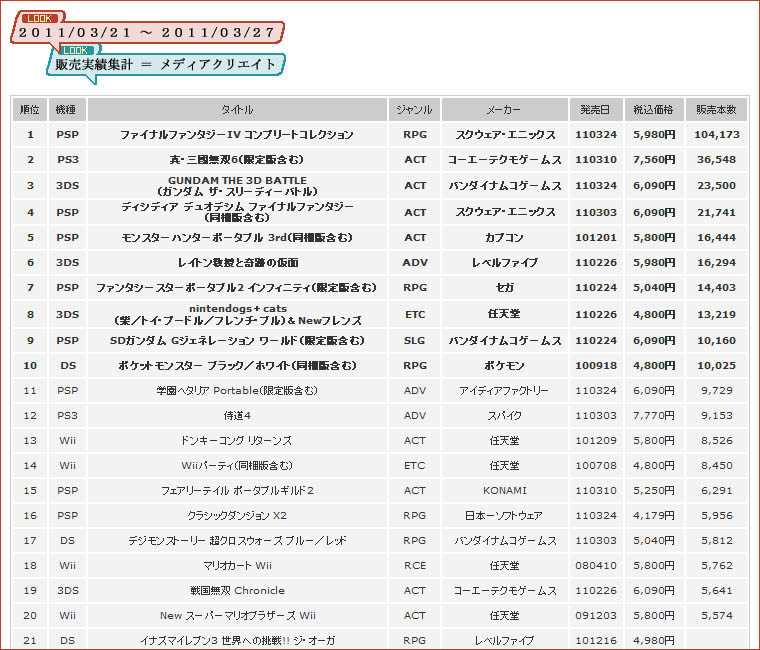Select title ドンキーコング リターンズ
The height and width of the screenshot is (650, 760).
(237, 441)
